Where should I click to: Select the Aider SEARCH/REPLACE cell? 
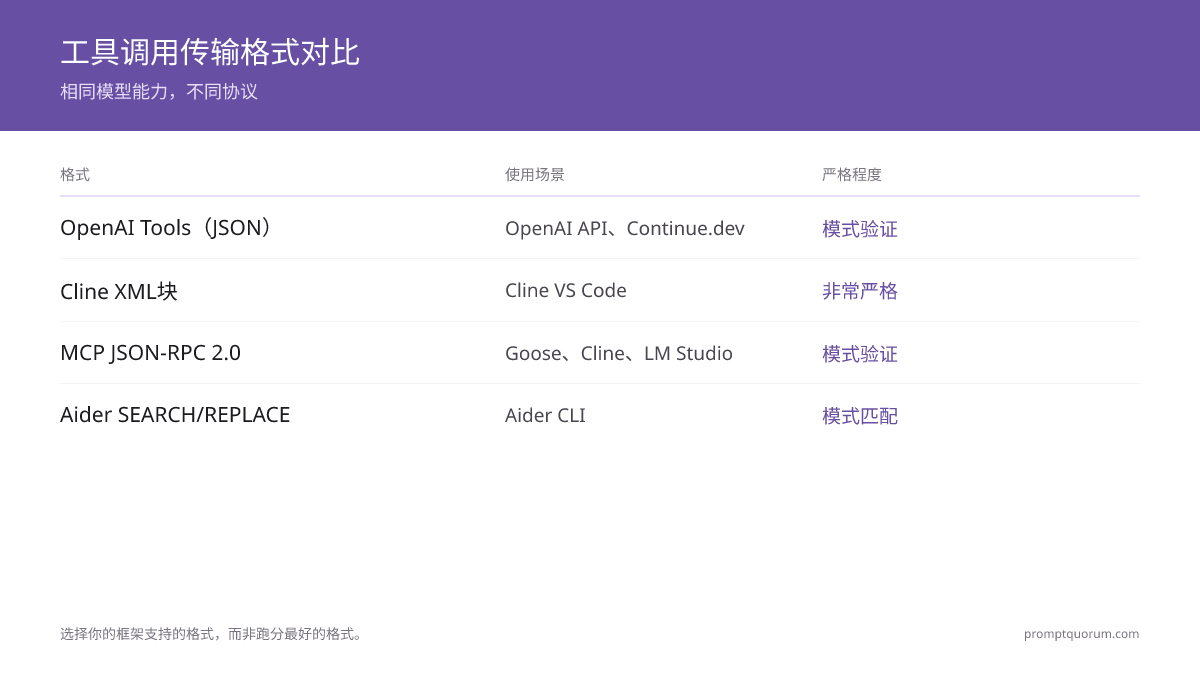coord(175,415)
